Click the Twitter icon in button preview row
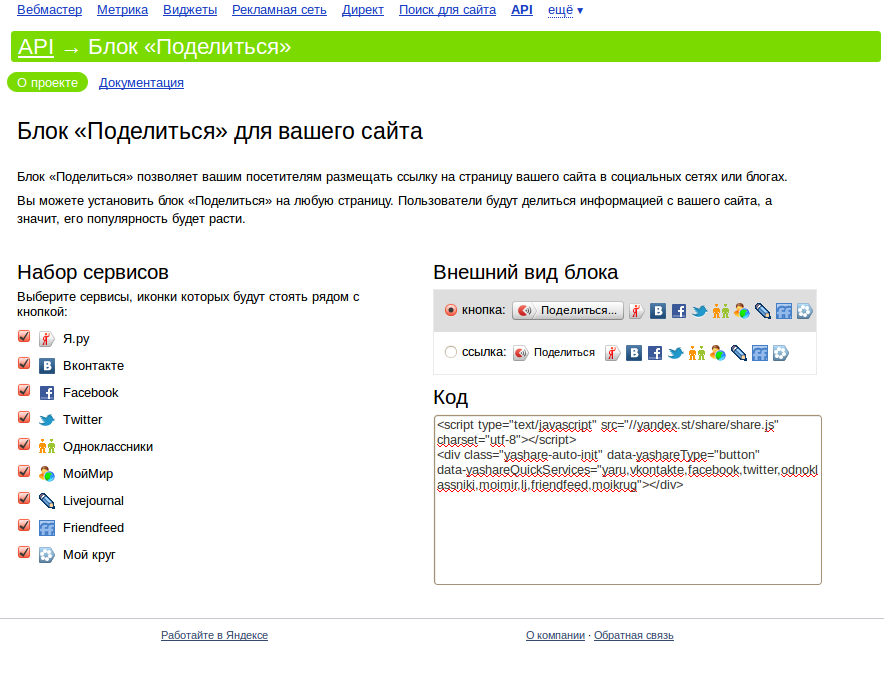 [700, 311]
